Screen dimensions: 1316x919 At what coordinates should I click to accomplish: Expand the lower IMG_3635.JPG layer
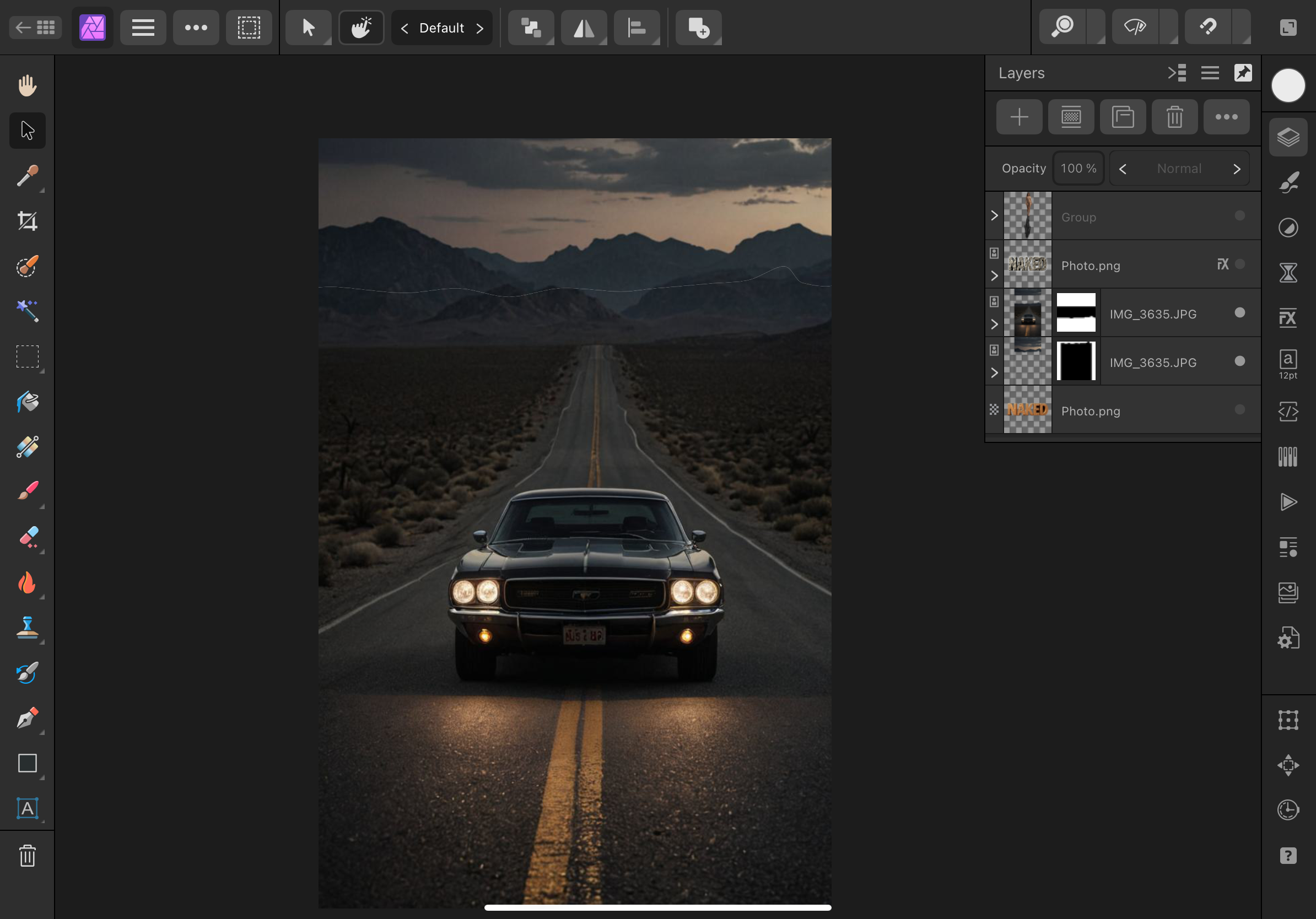pyautogui.click(x=995, y=373)
